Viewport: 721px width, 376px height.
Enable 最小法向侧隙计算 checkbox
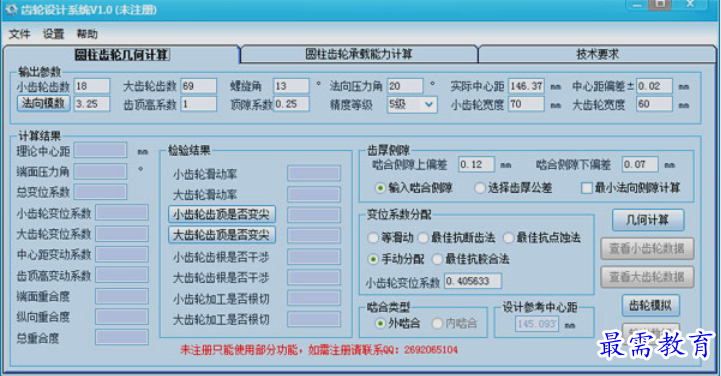click(x=586, y=188)
